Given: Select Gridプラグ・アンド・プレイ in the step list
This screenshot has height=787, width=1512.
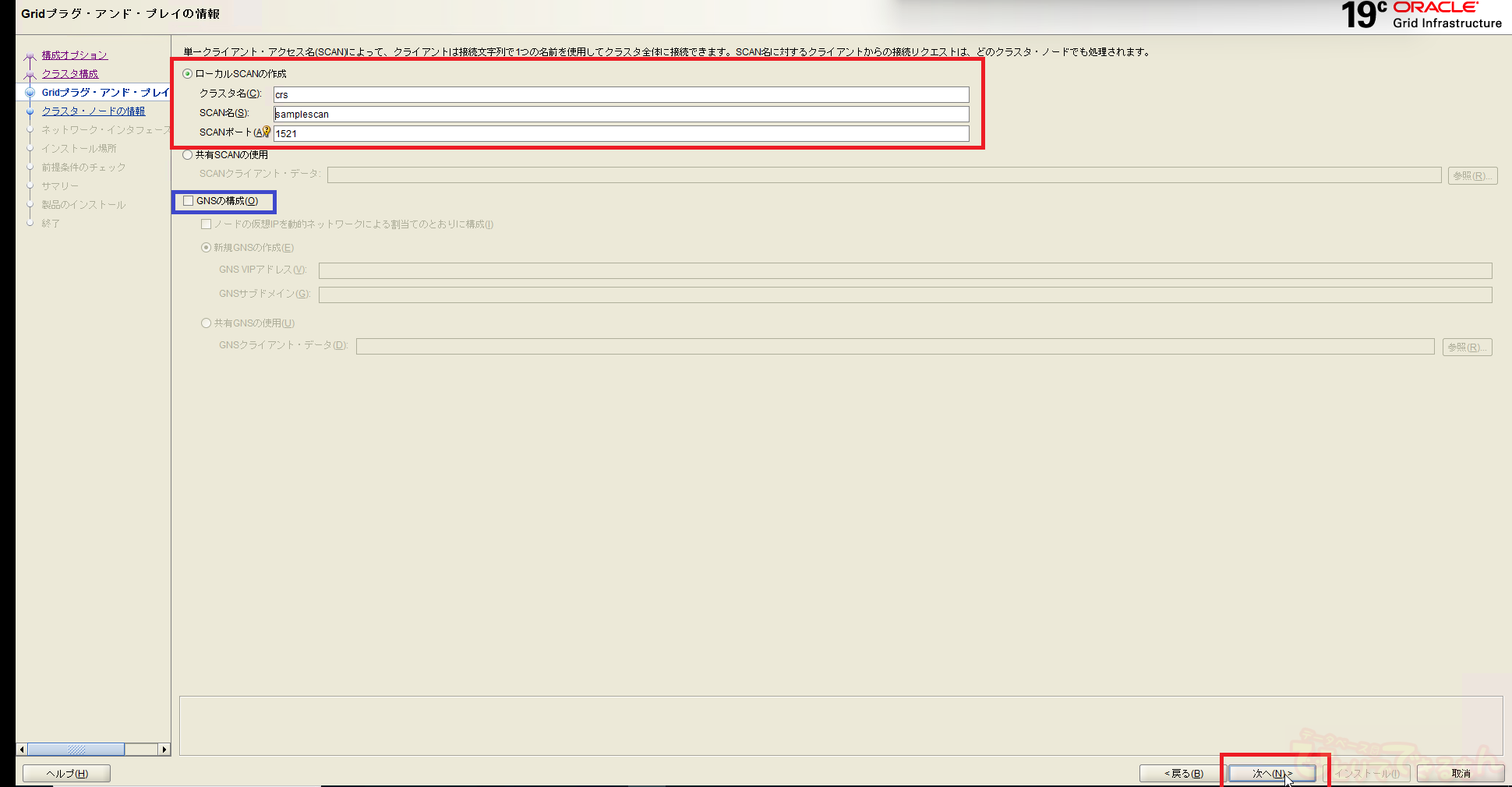Looking at the screenshot, I should point(104,93).
